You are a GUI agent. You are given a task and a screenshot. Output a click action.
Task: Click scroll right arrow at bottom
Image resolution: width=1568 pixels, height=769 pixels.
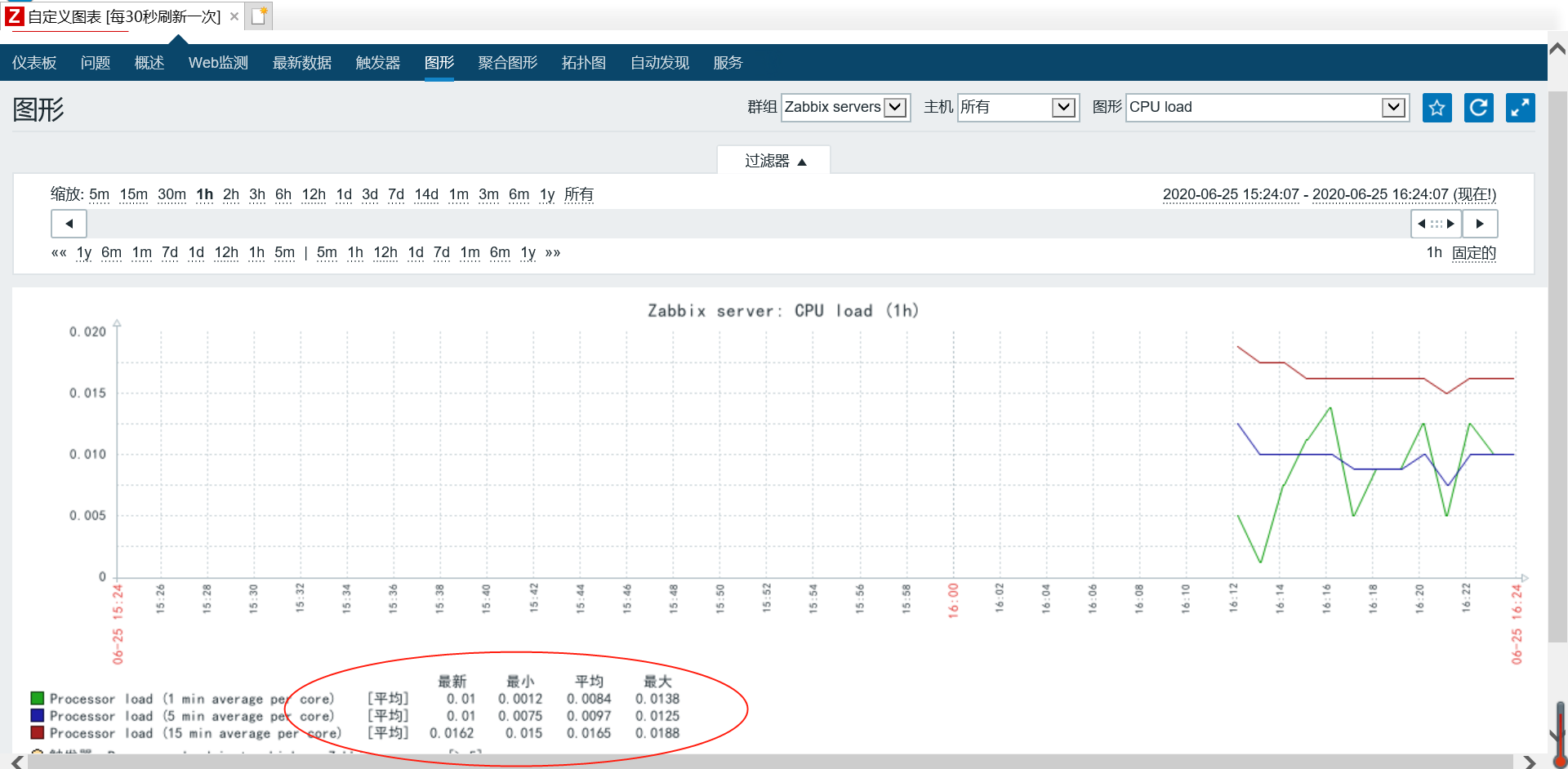[x=1530, y=762]
